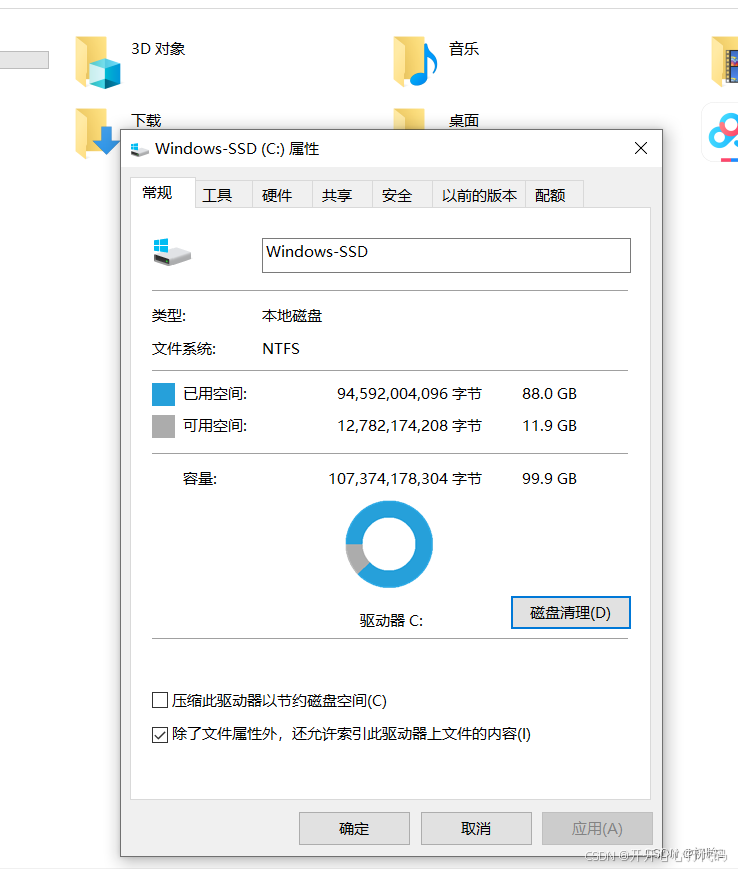This screenshot has width=738, height=869.
Task: Switch to the 常规 tab
Action: click(163, 193)
